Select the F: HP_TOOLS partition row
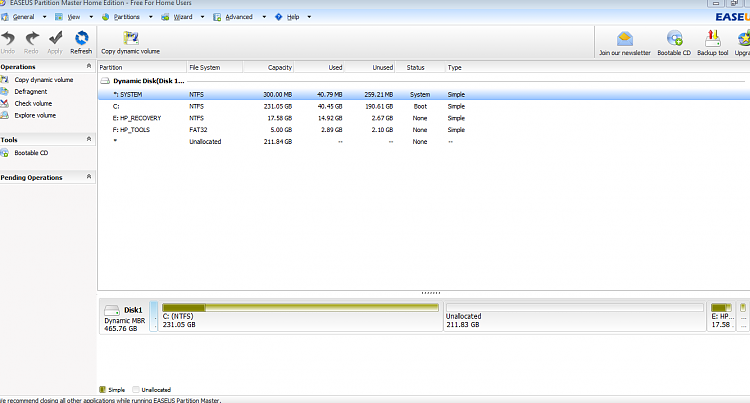750x403 pixels. [424, 130]
